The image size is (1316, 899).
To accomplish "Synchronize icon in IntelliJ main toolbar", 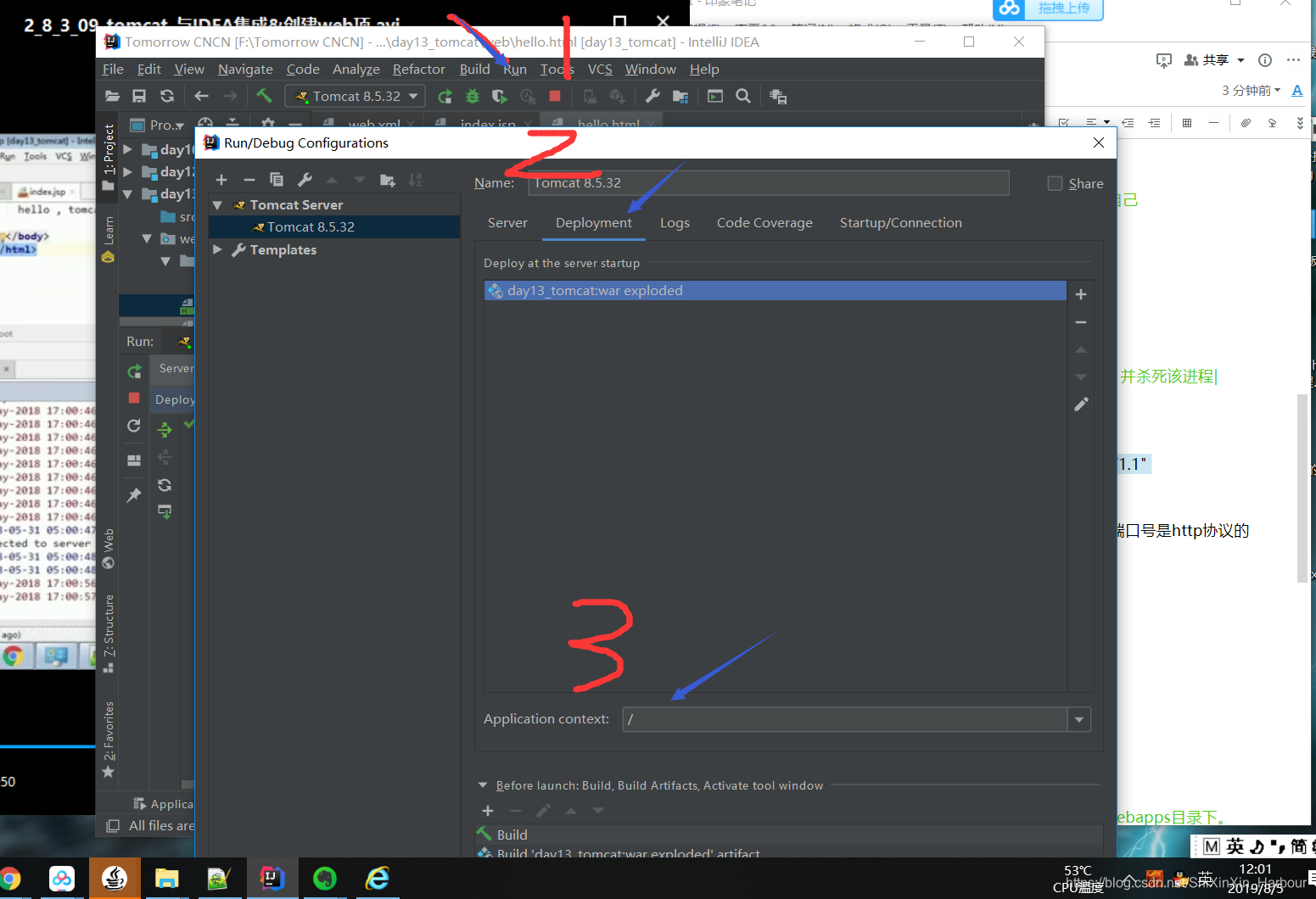I will pos(167,96).
